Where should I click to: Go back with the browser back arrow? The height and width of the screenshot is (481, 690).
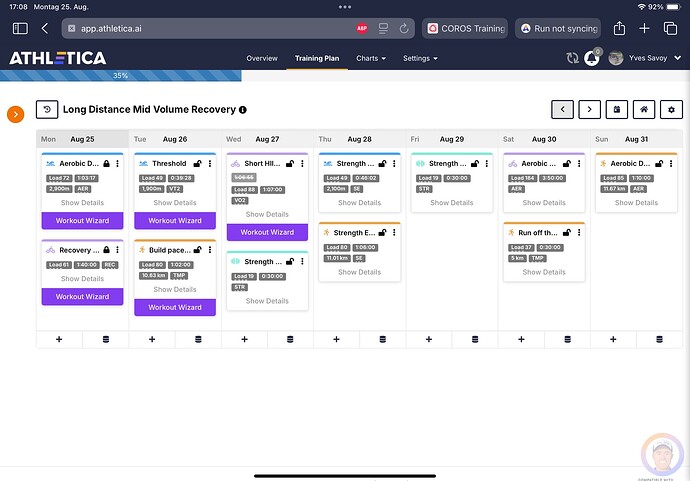44,29
